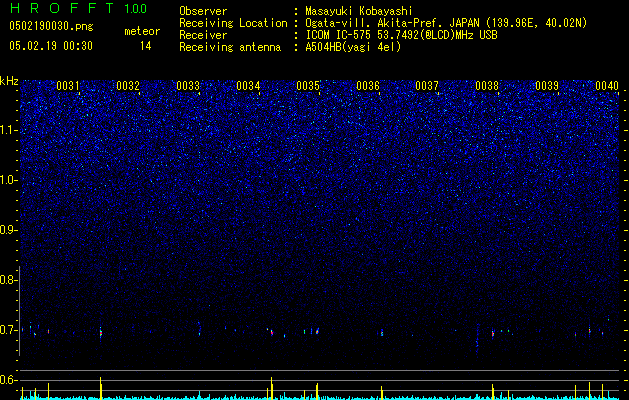Image resolution: width=629 pixels, height=400 pixels.
Task: Click the 0034 time marker
Action: [248, 86]
